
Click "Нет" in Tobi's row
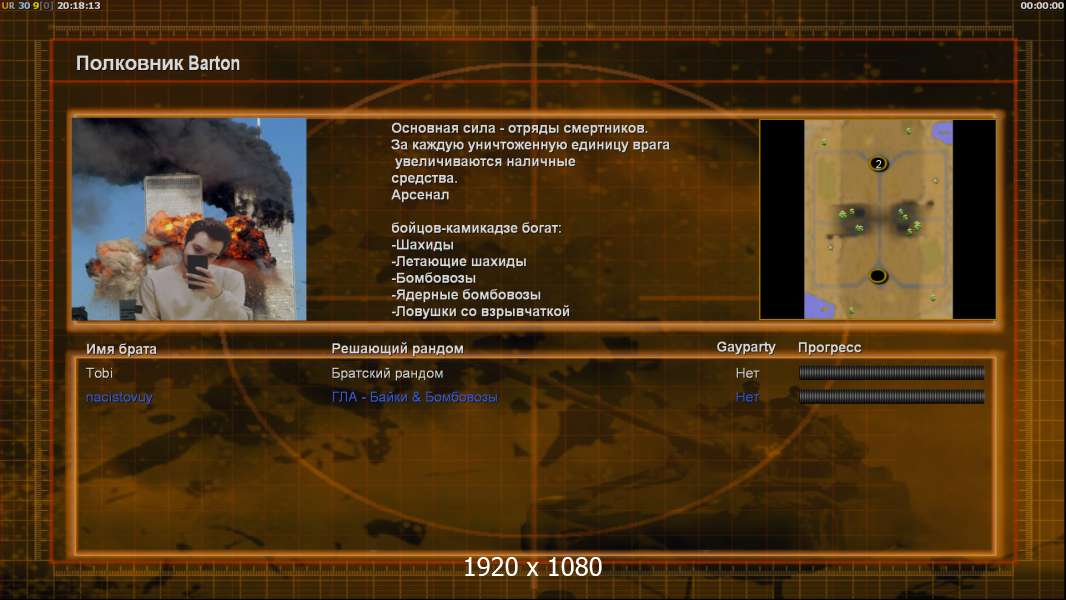pyautogui.click(x=747, y=373)
